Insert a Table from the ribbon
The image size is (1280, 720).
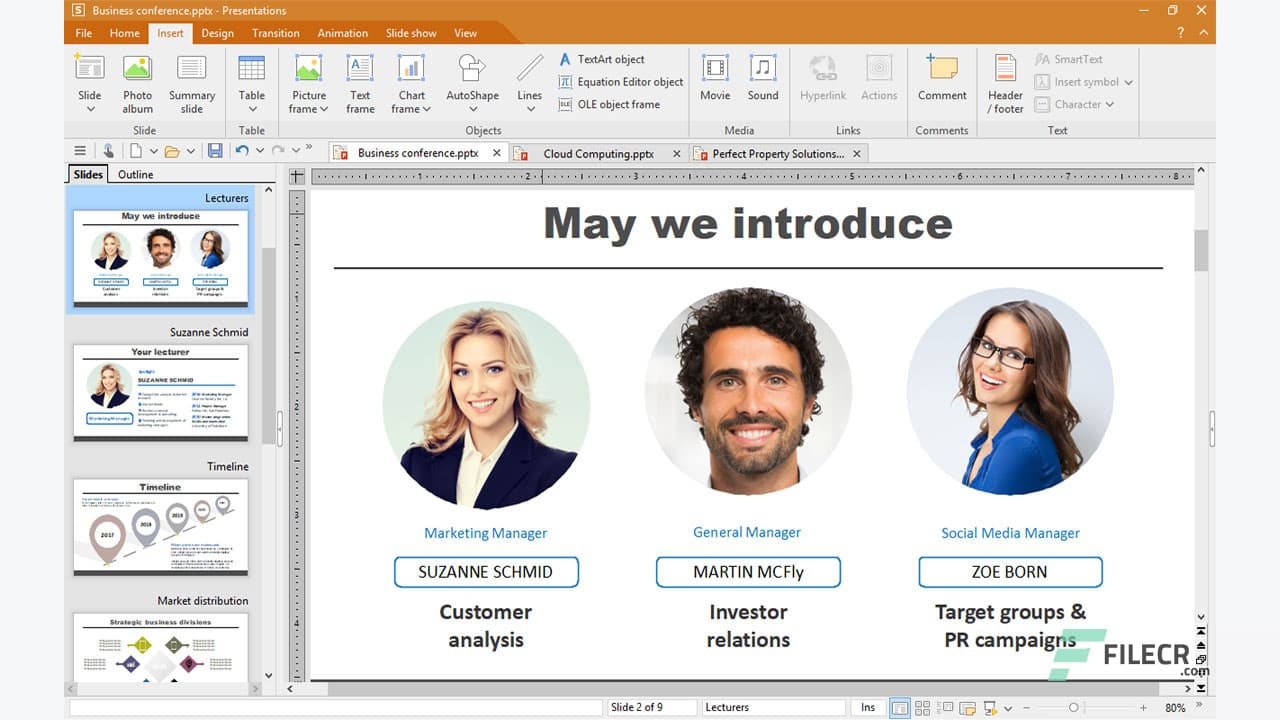point(251,82)
